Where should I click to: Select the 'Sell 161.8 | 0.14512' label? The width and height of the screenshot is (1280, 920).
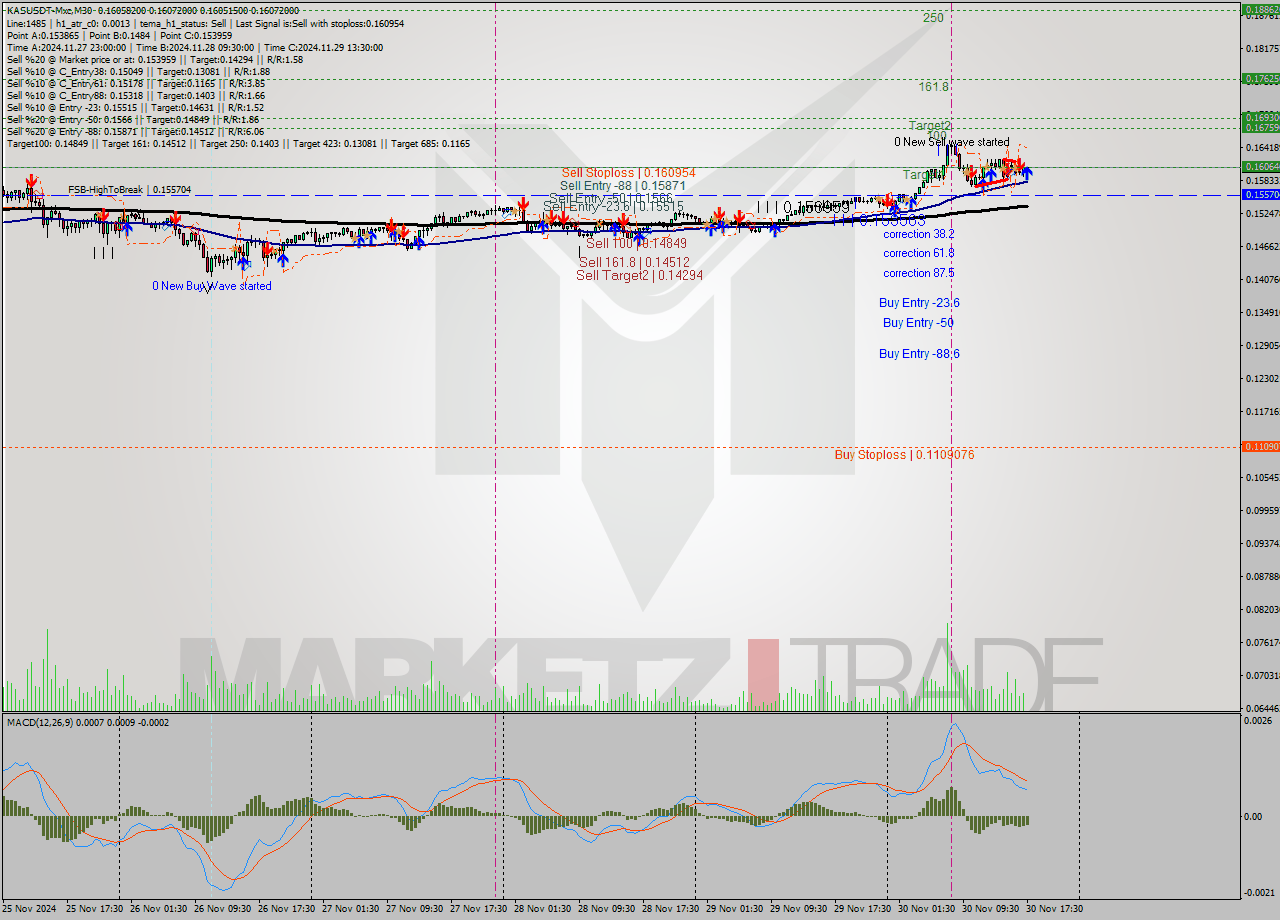coord(634,263)
